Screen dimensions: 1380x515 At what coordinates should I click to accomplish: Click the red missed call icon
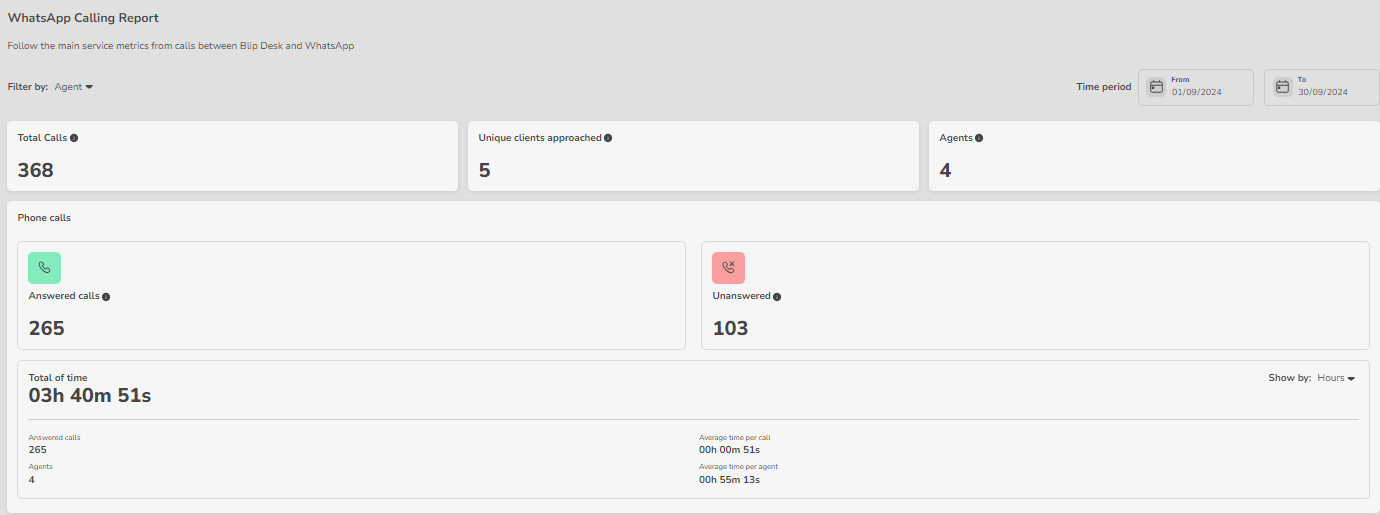click(728, 268)
